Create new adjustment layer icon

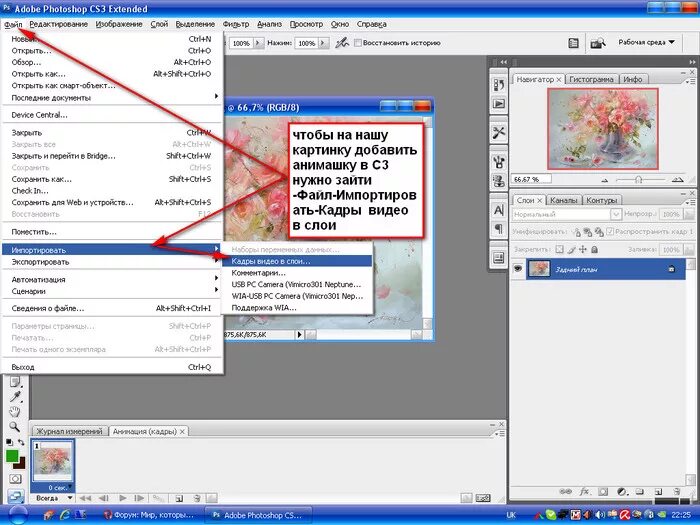(x=622, y=492)
